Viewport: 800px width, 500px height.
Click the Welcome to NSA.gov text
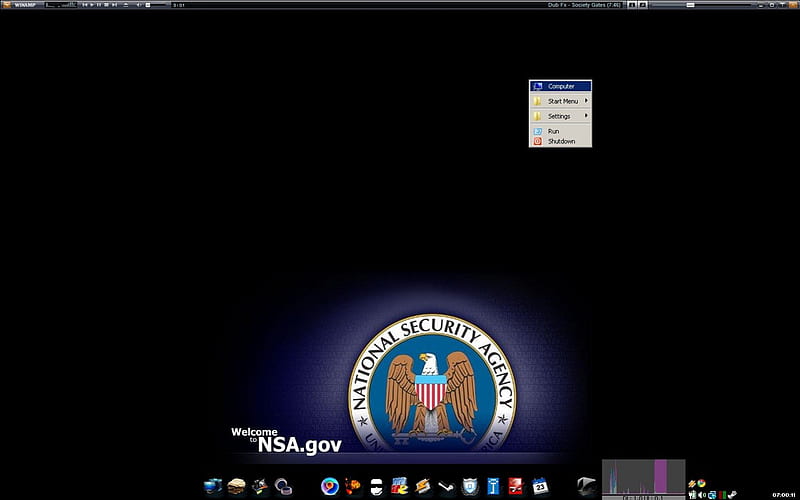286,440
